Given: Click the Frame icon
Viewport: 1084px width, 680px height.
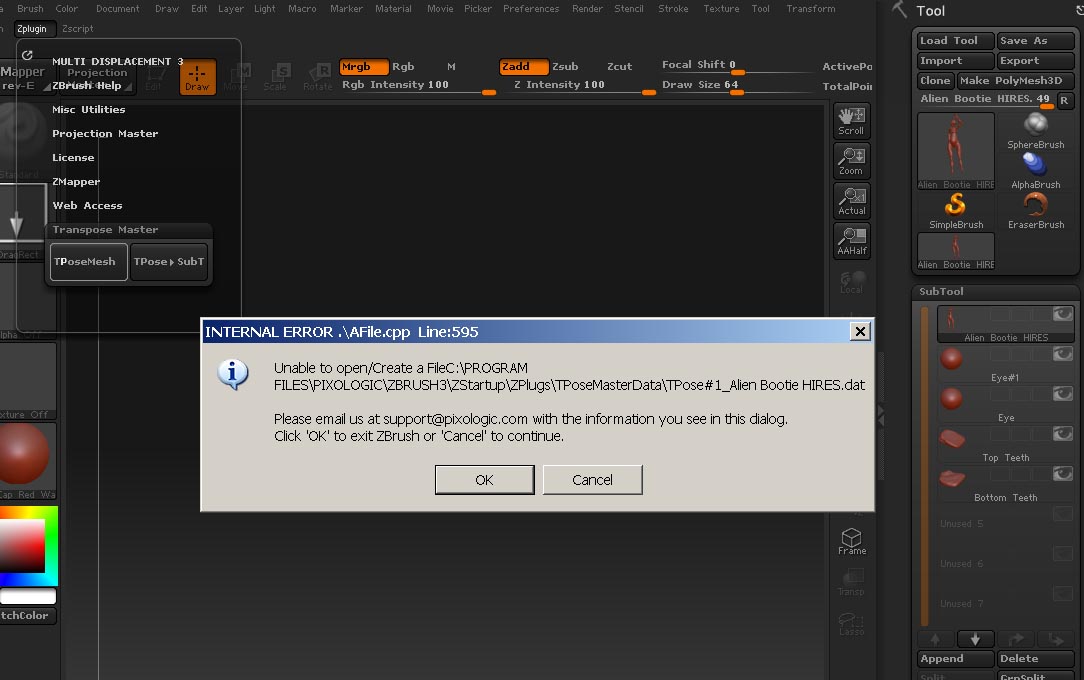Looking at the screenshot, I should coord(852,541).
